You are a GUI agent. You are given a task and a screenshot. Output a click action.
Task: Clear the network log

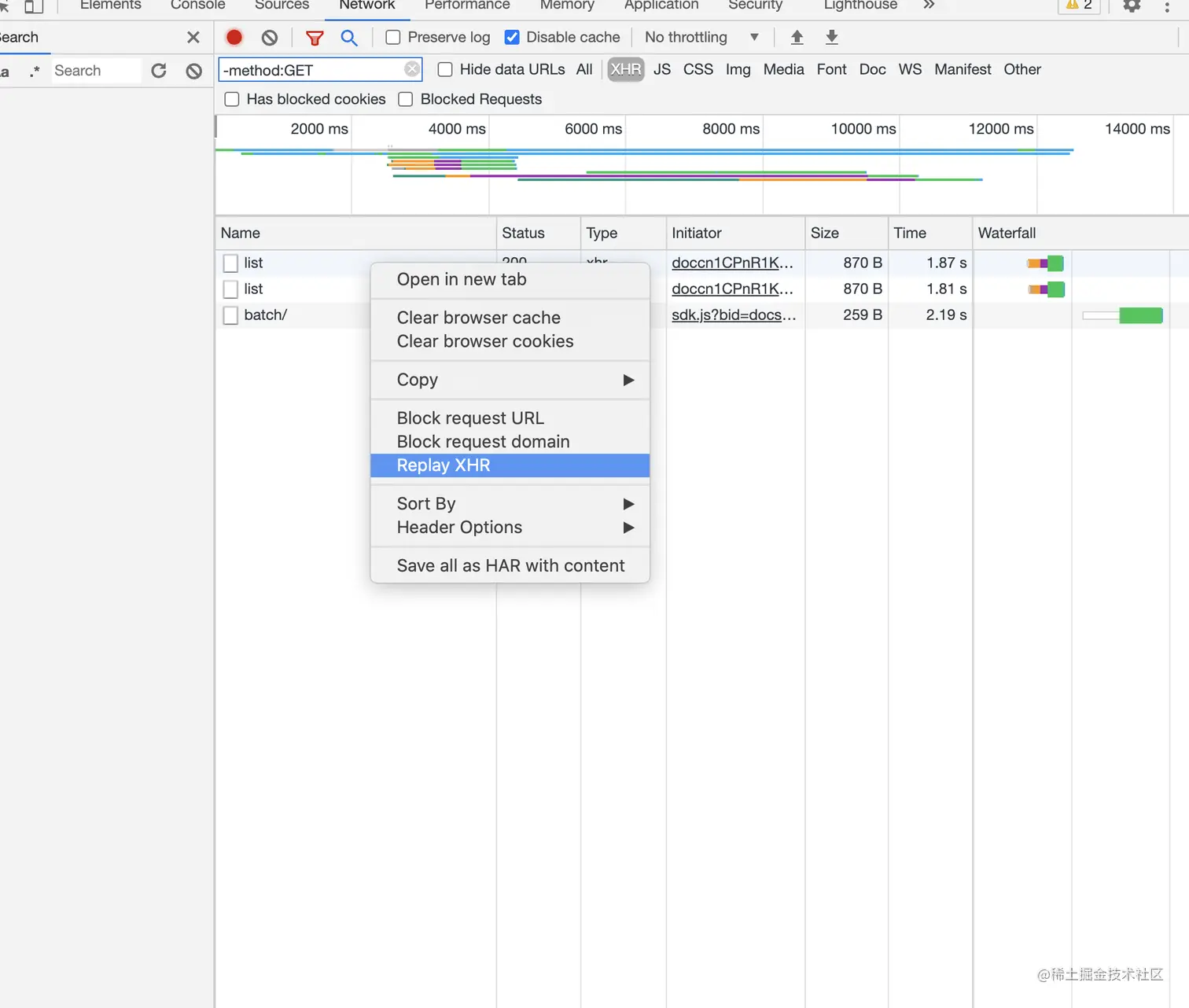(x=269, y=37)
